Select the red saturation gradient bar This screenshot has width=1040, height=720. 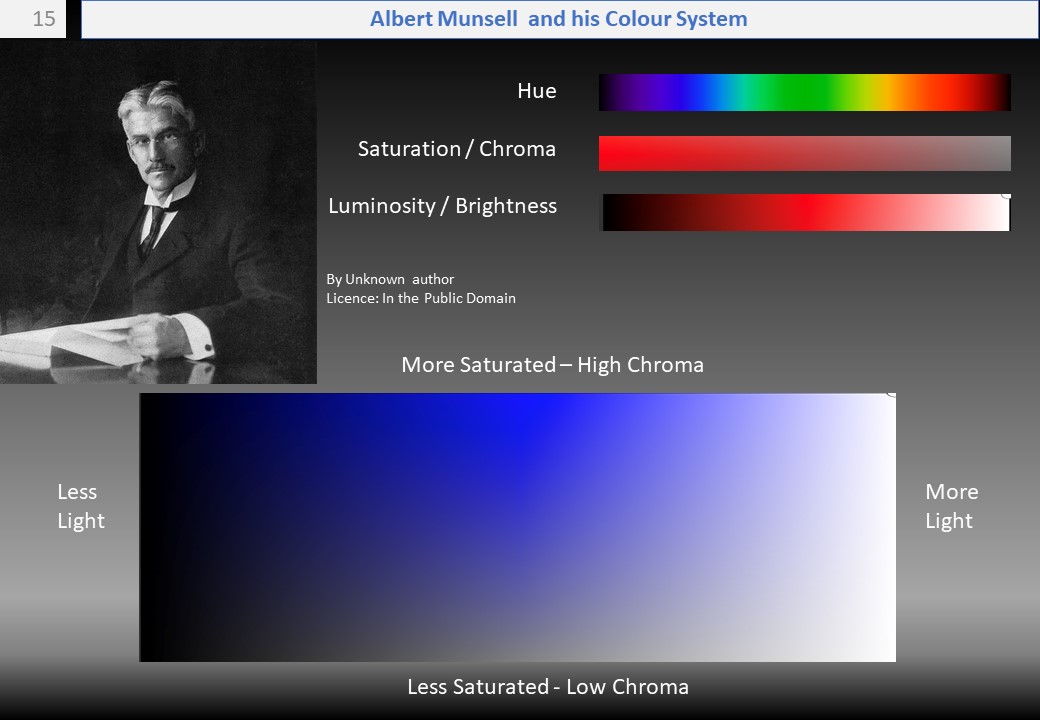point(805,153)
